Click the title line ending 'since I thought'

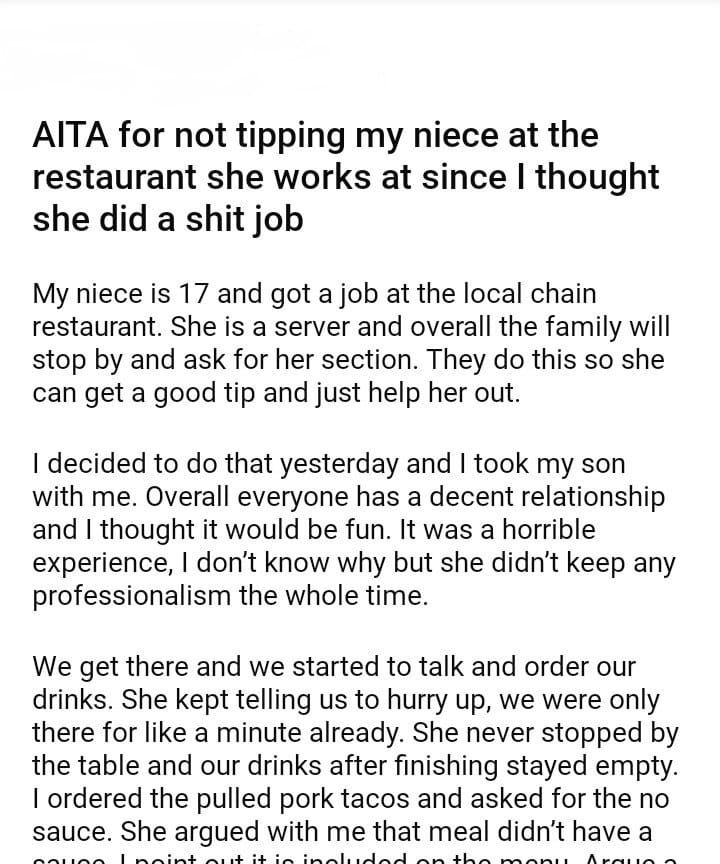click(346, 177)
